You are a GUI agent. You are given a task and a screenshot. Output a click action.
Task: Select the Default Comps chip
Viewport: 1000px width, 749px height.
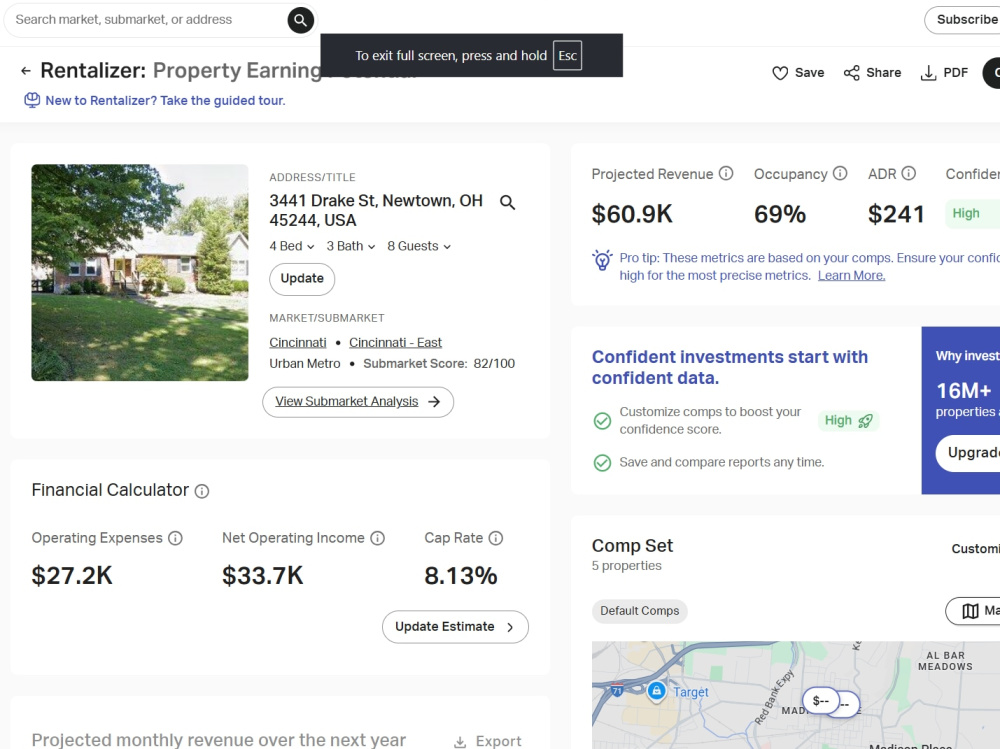pos(640,611)
